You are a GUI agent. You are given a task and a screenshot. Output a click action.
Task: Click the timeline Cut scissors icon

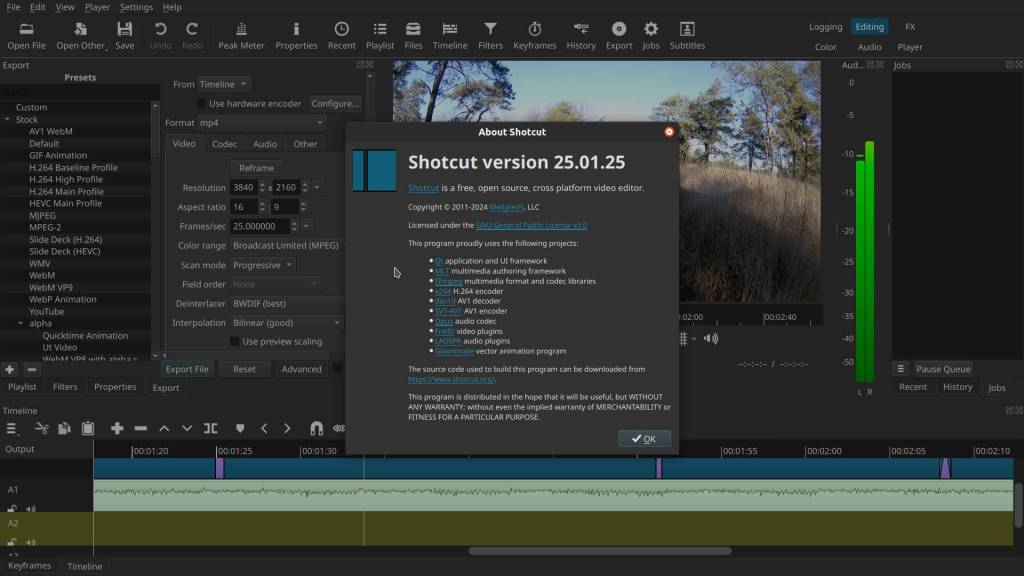(x=41, y=428)
